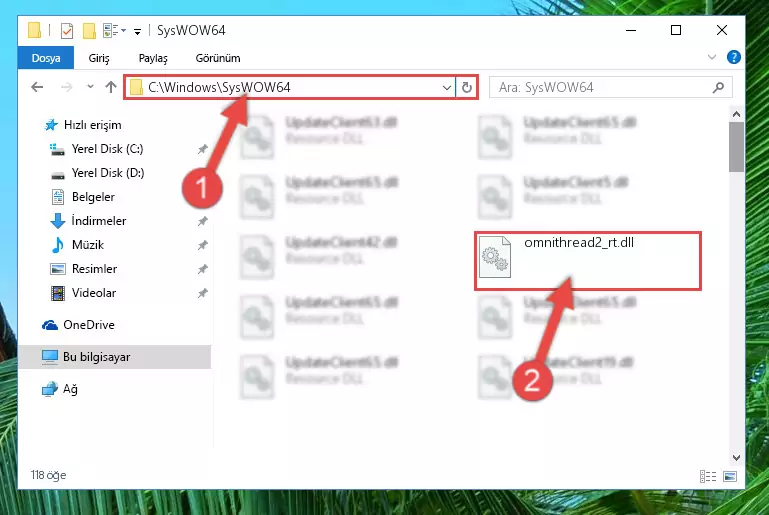Click the pin icon next to İndirmeler
The height and width of the screenshot is (515, 769).
point(203,221)
